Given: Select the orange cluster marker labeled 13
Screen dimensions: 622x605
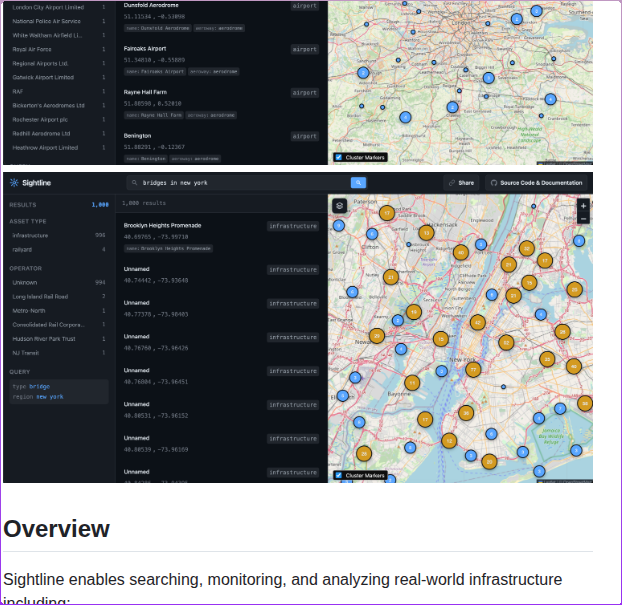Looking at the screenshot, I should 426,232.
